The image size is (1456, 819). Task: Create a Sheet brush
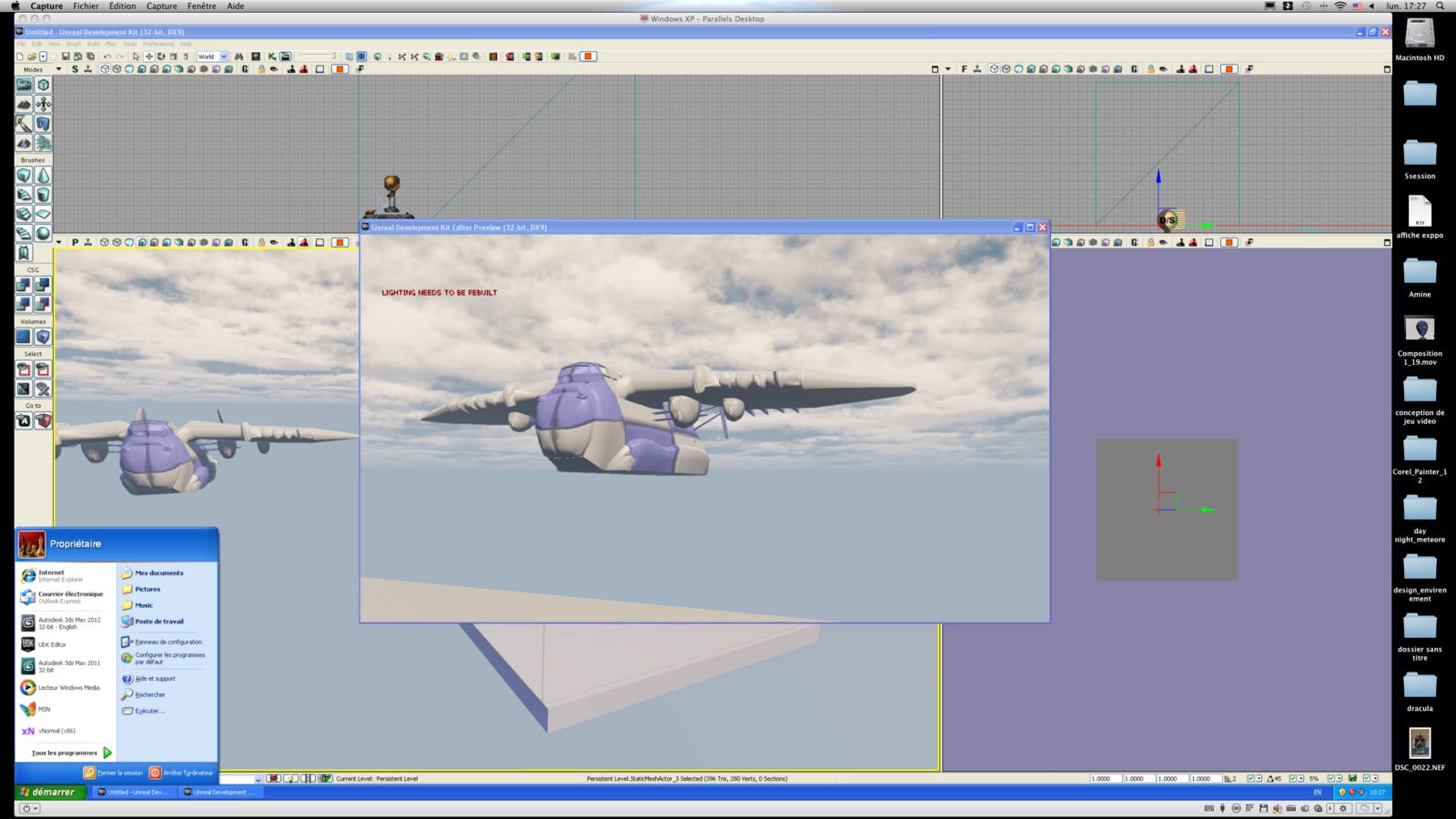point(43,214)
